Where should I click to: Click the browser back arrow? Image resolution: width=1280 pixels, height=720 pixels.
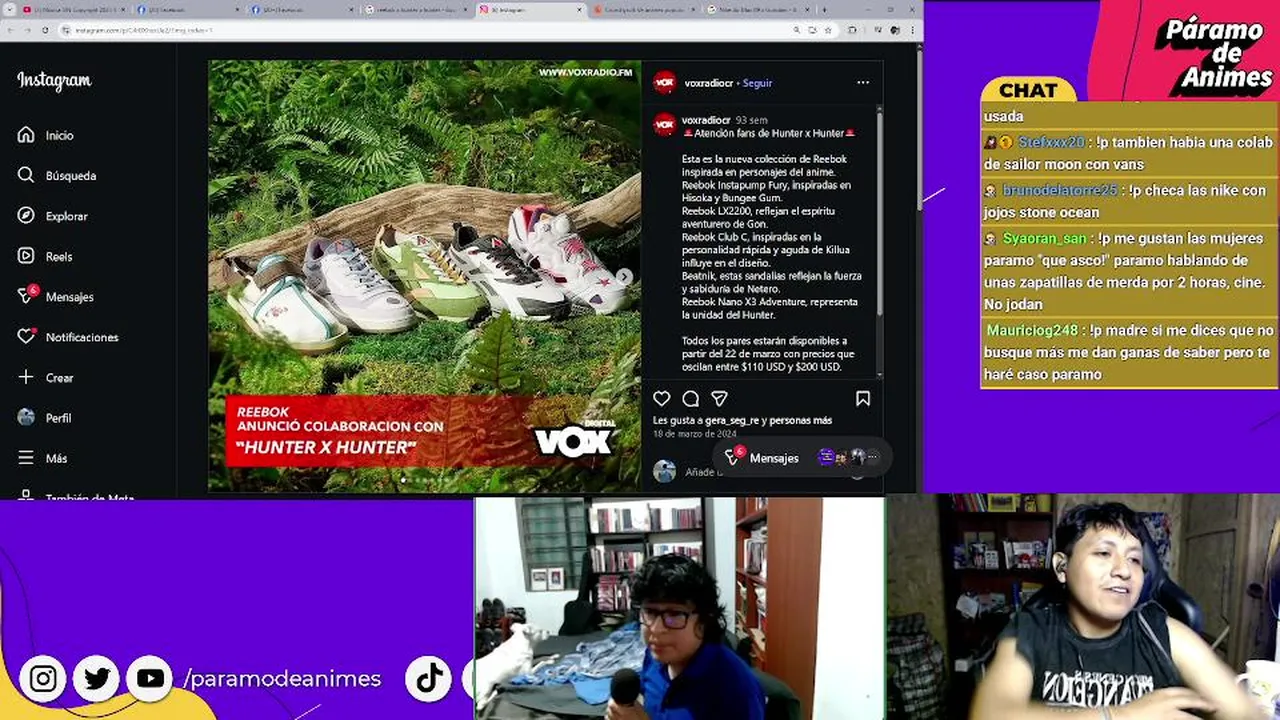pyautogui.click(x=13, y=30)
